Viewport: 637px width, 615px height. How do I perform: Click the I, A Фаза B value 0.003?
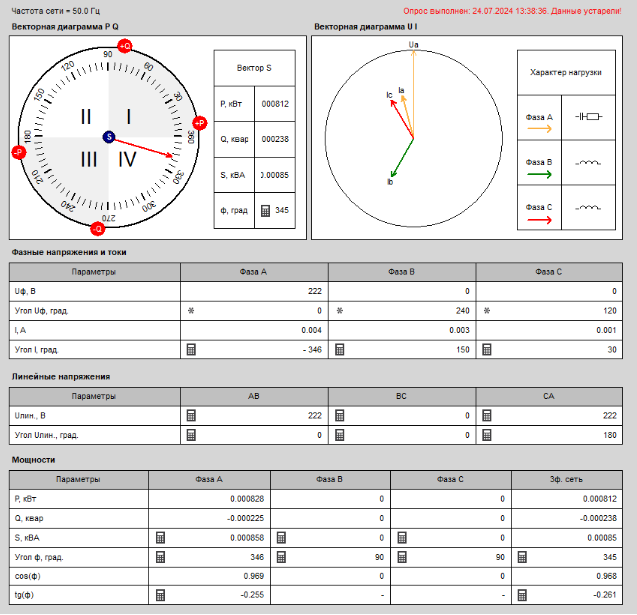459,330
